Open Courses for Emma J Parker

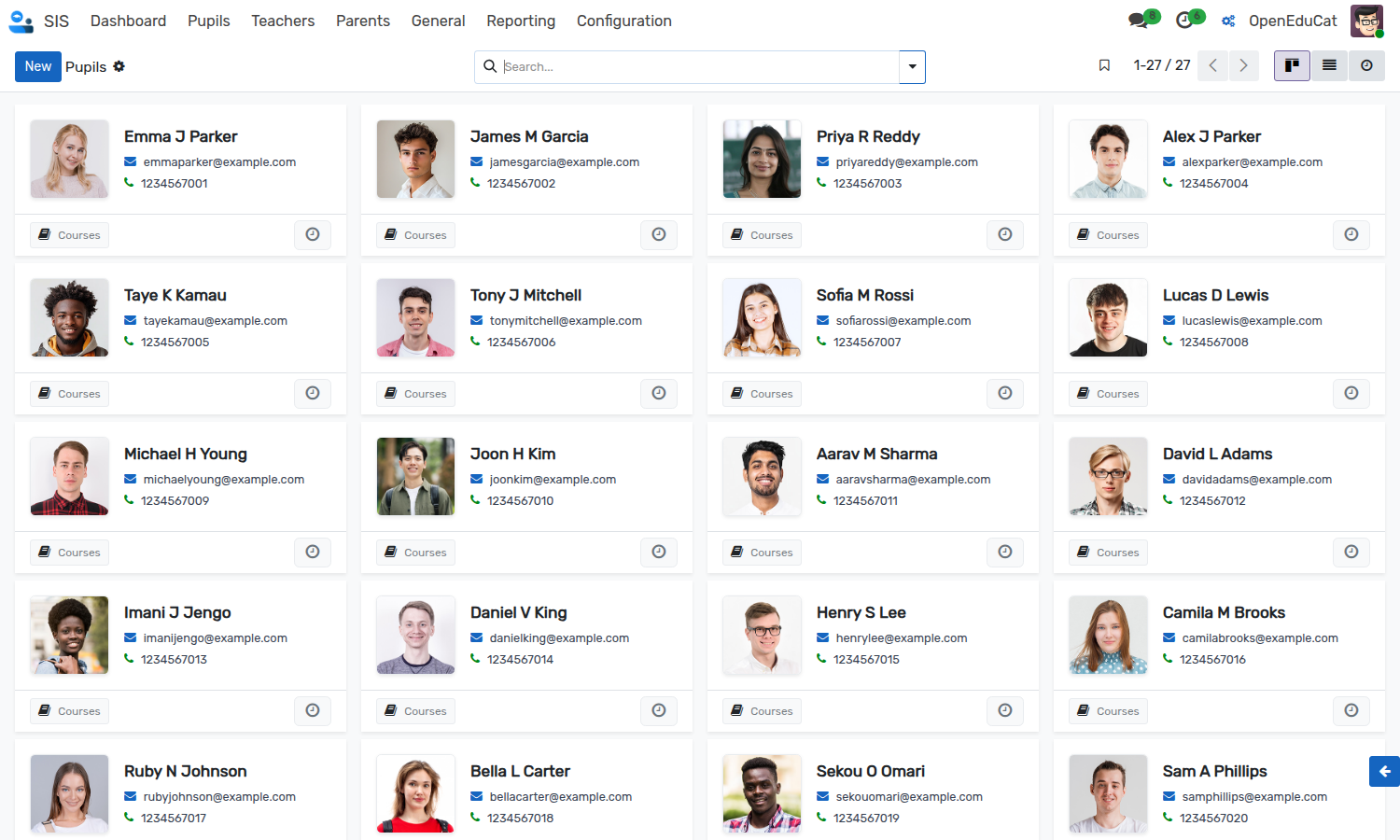[x=69, y=235]
